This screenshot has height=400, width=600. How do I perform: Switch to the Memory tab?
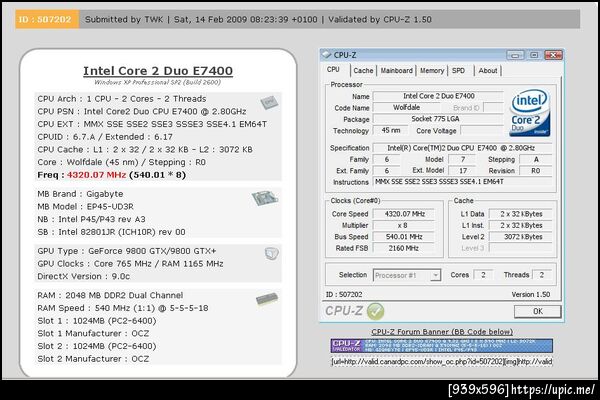point(432,70)
